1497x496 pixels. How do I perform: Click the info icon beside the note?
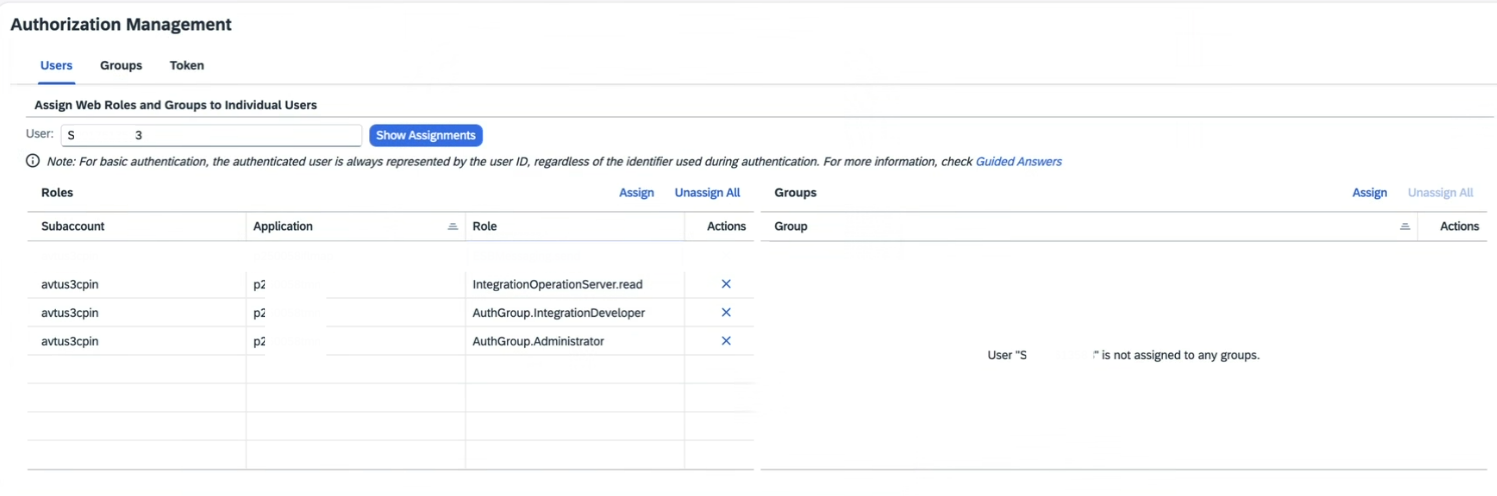[33, 161]
